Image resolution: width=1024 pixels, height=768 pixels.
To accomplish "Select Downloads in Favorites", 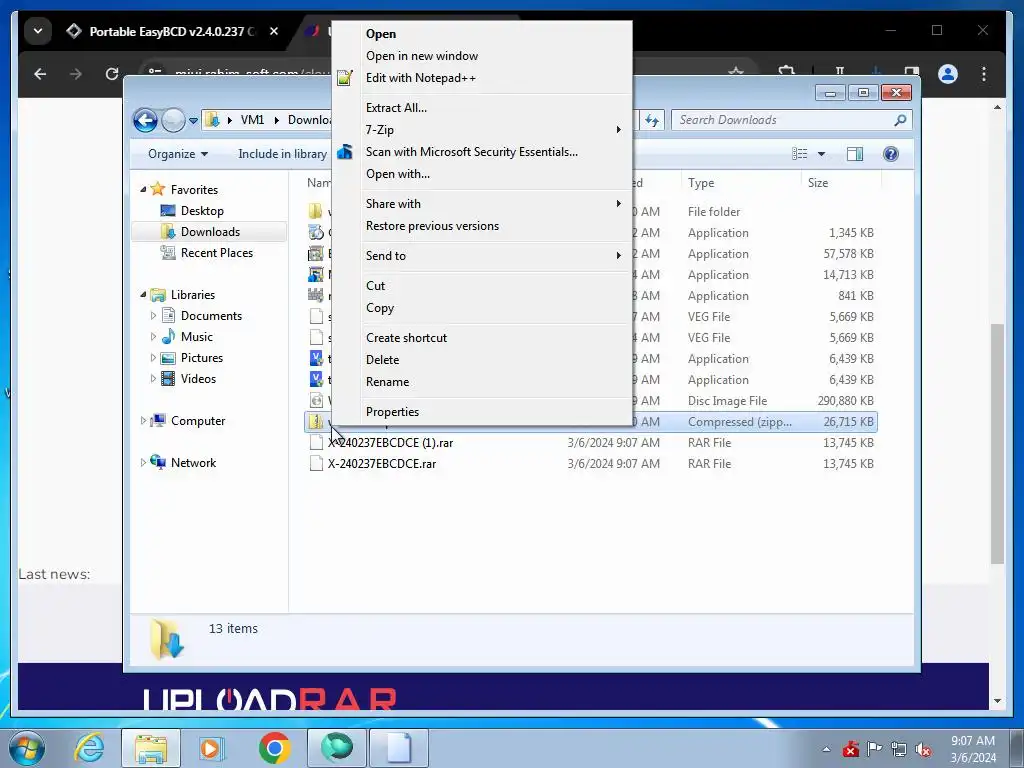I will coord(210,232).
